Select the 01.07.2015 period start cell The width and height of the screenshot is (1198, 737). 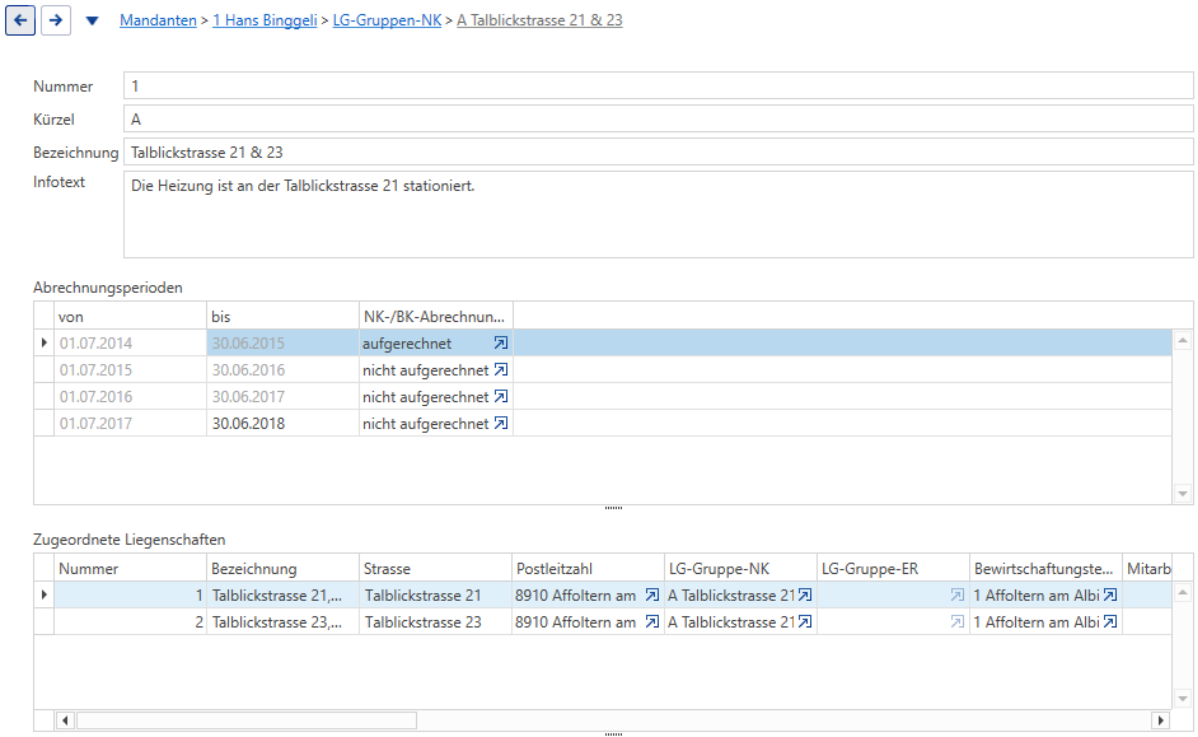[x=130, y=370]
